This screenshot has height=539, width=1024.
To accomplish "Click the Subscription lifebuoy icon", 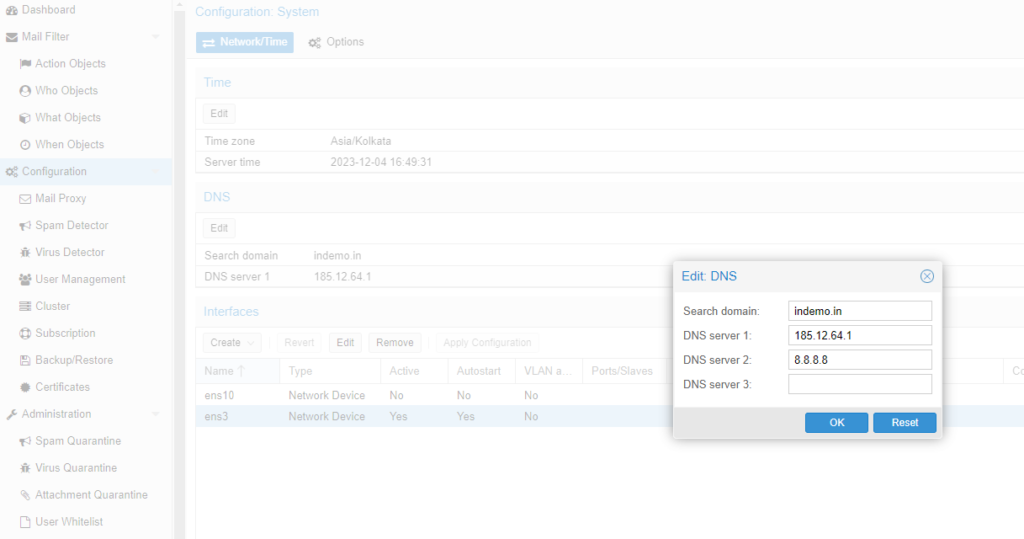I will [x=25, y=333].
